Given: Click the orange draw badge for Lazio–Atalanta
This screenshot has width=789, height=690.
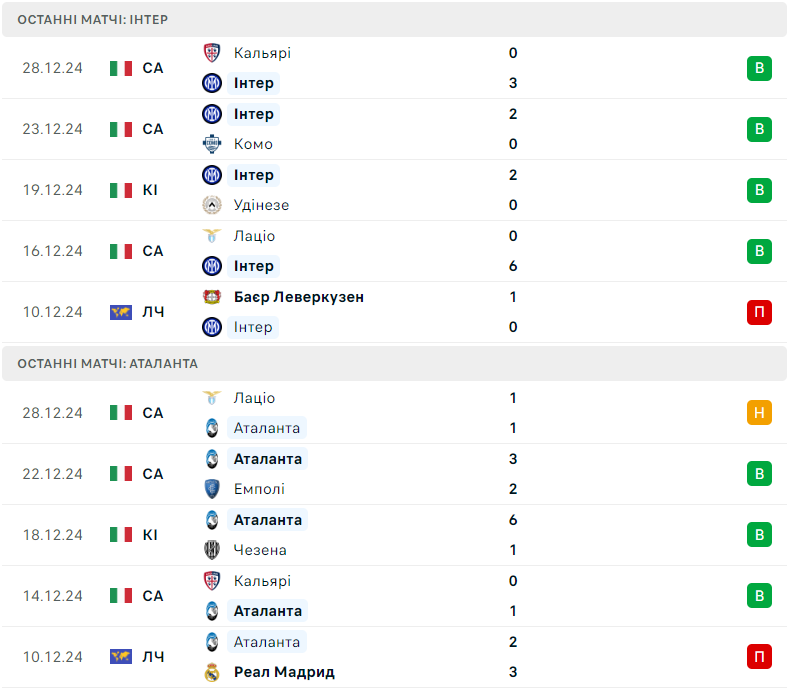Looking at the screenshot, I should (759, 413).
